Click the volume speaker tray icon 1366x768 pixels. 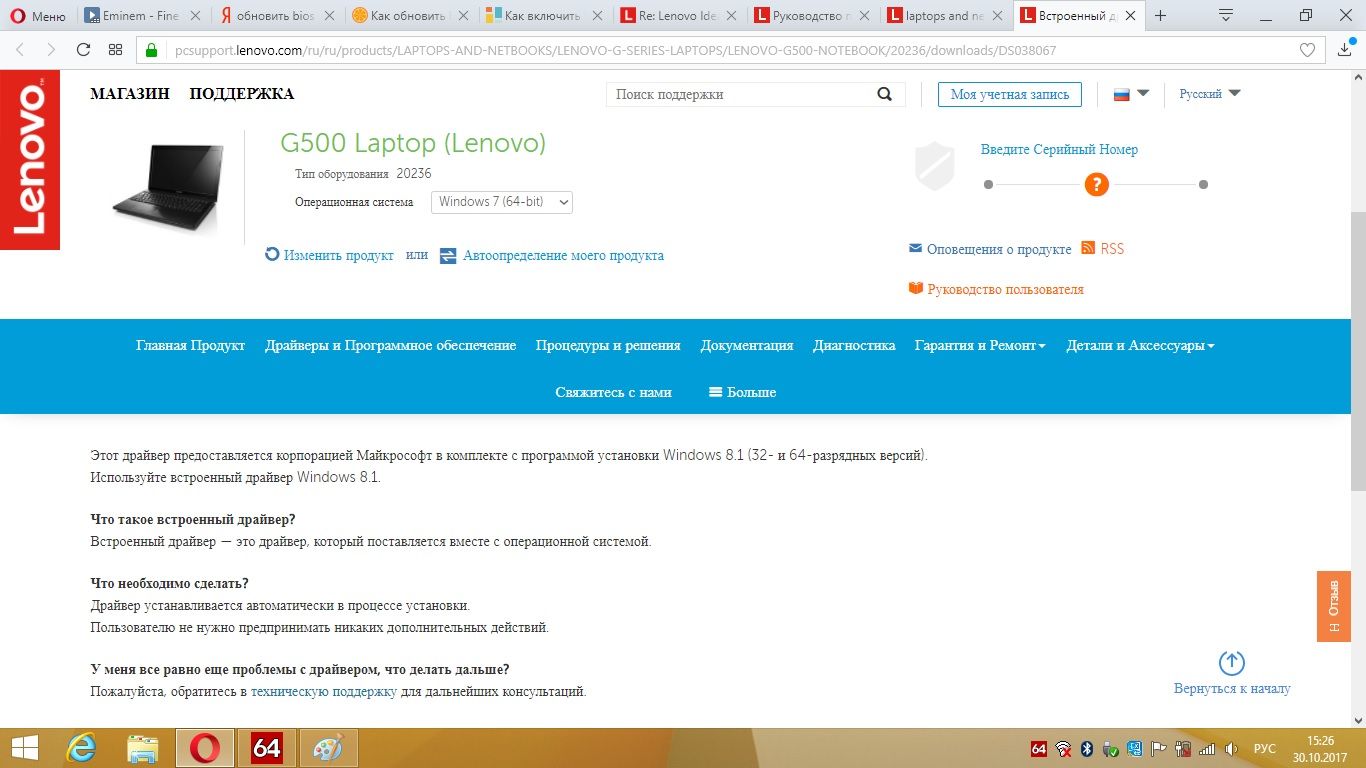1231,749
